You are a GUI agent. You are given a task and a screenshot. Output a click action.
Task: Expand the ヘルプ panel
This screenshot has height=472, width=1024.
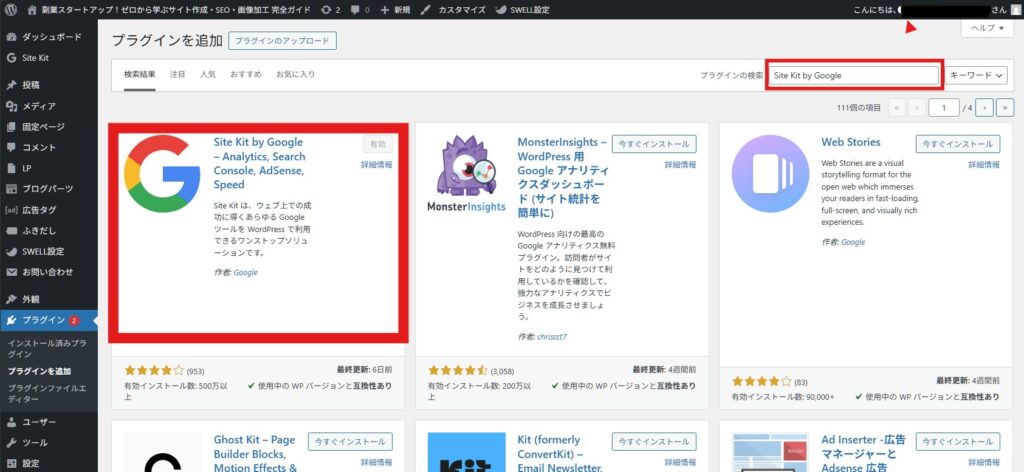coord(987,28)
